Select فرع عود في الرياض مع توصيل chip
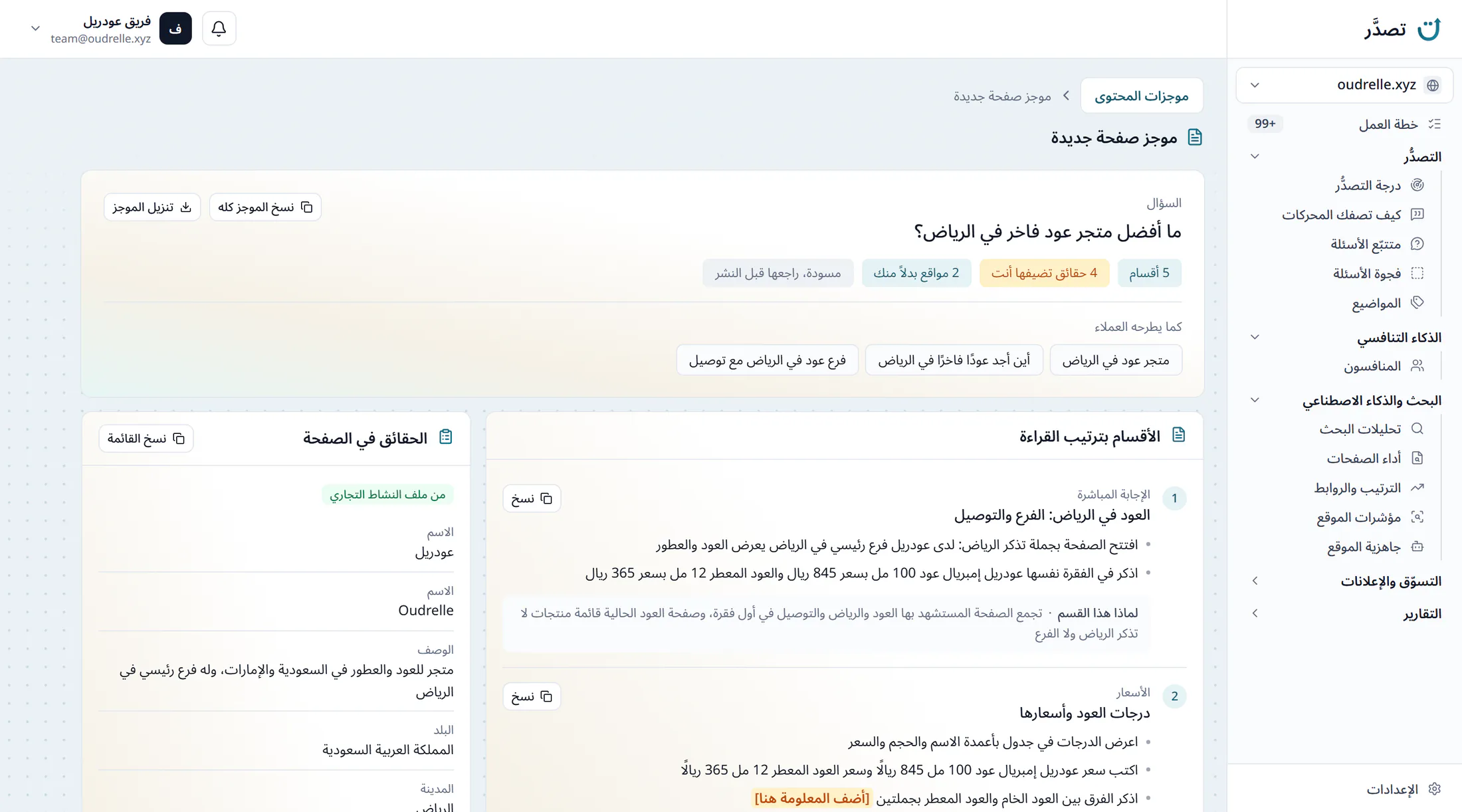The height and width of the screenshot is (812, 1462). point(768,360)
